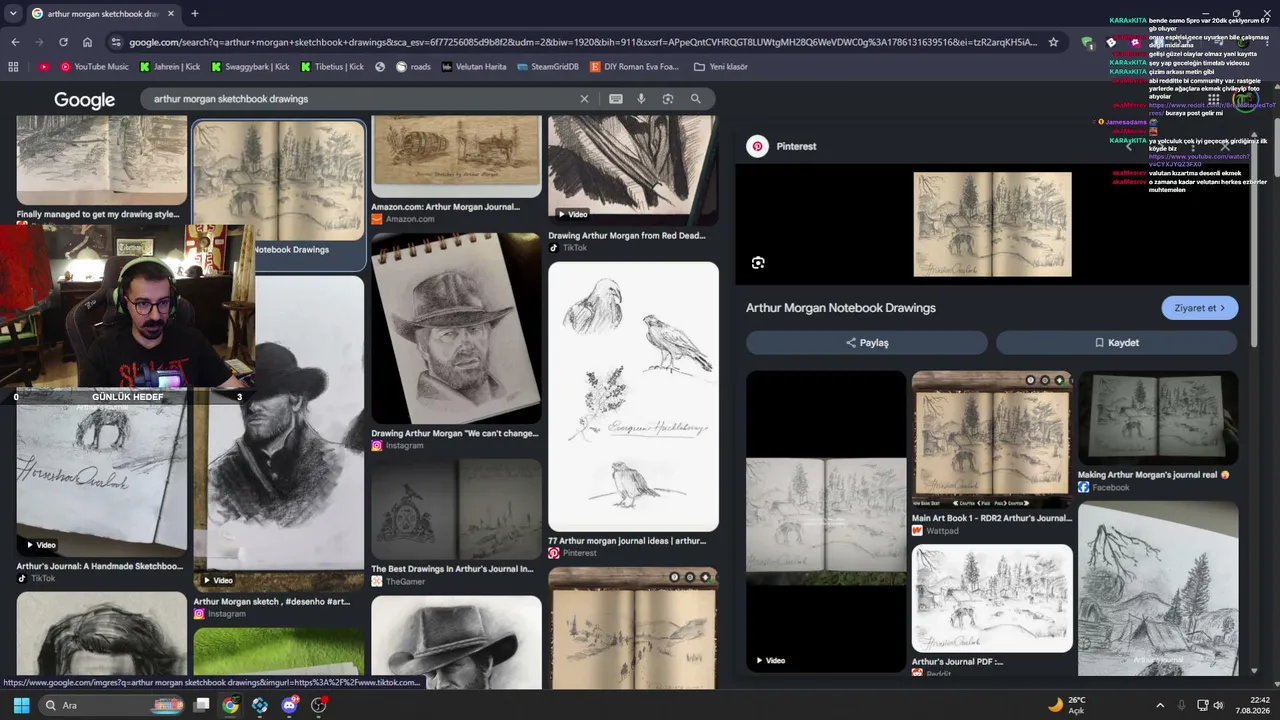
Task: Open the Pinterest source link in preview
Action: [796, 146]
